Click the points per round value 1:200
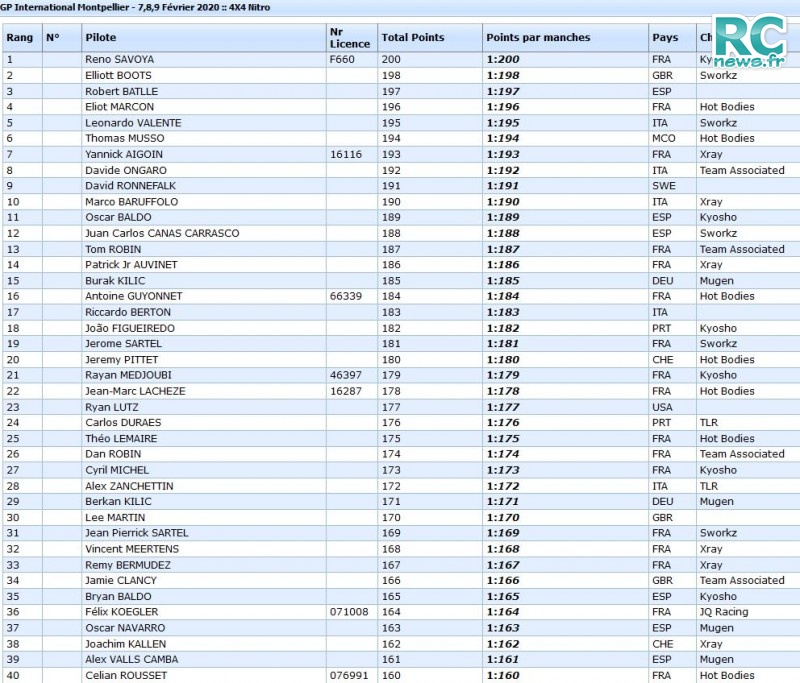This screenshot has width=800, height=683. pos(503,60)
